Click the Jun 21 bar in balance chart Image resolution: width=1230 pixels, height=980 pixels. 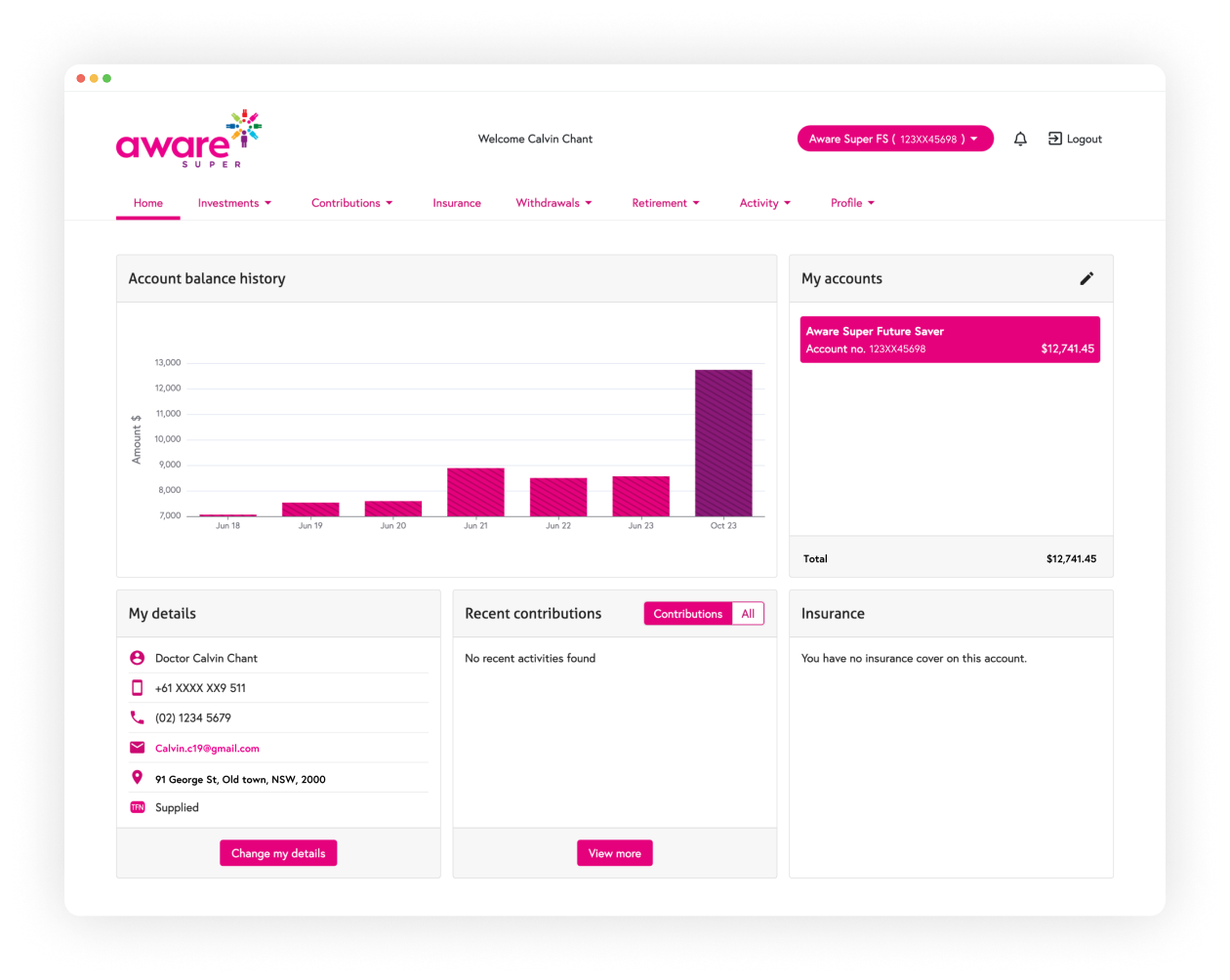[475, 492]
